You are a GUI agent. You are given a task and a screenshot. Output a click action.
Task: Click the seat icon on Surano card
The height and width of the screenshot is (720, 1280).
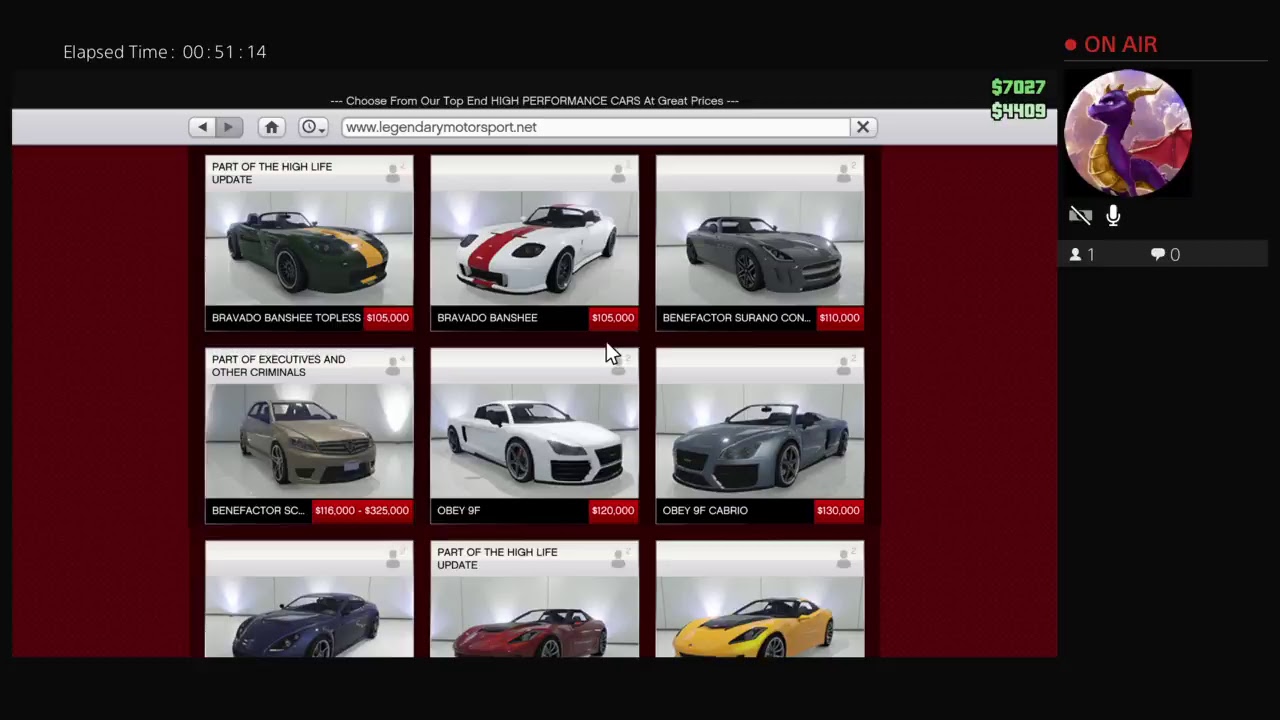point(845,174)
